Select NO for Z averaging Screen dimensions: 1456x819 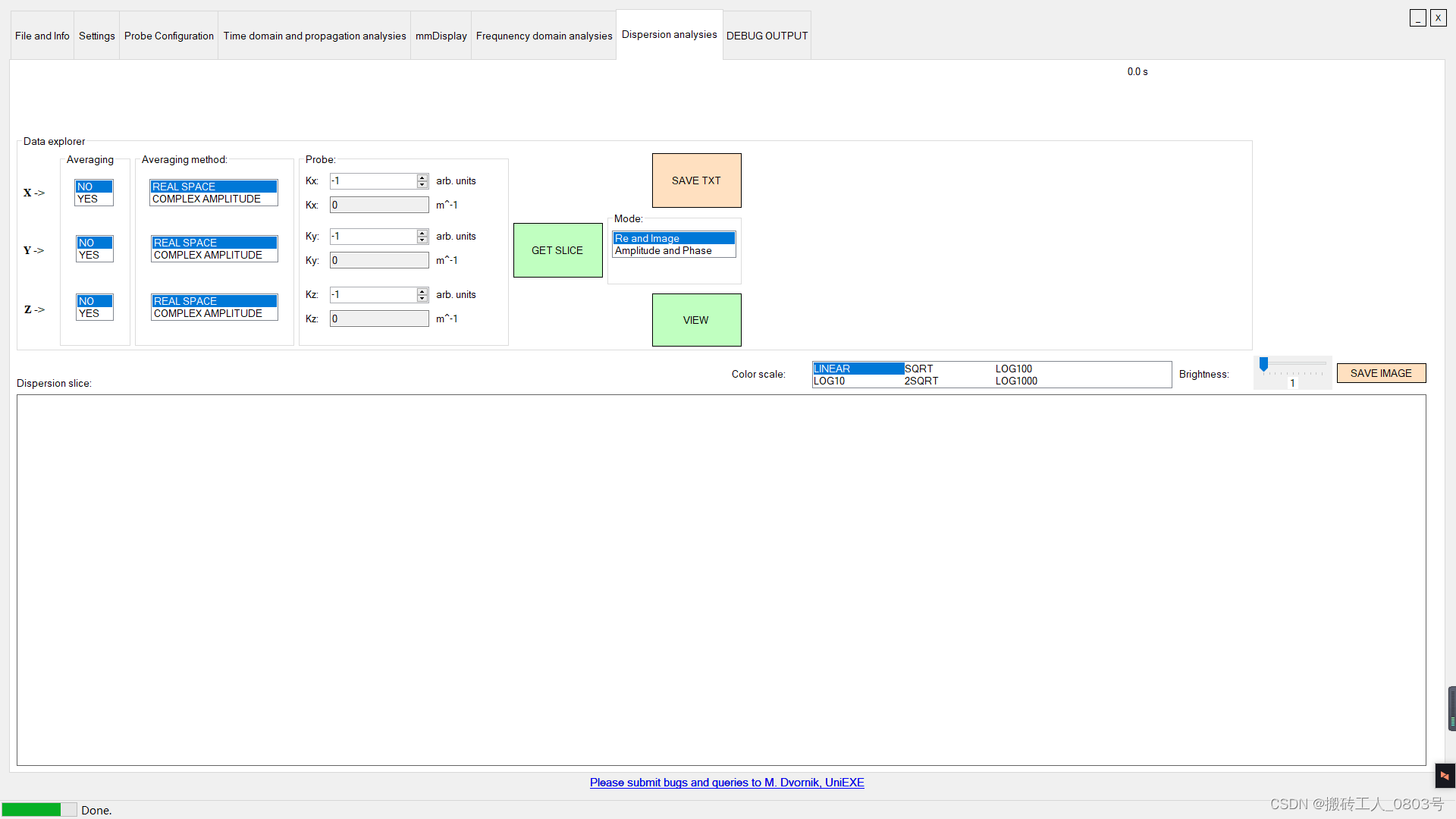click(95, 301)
